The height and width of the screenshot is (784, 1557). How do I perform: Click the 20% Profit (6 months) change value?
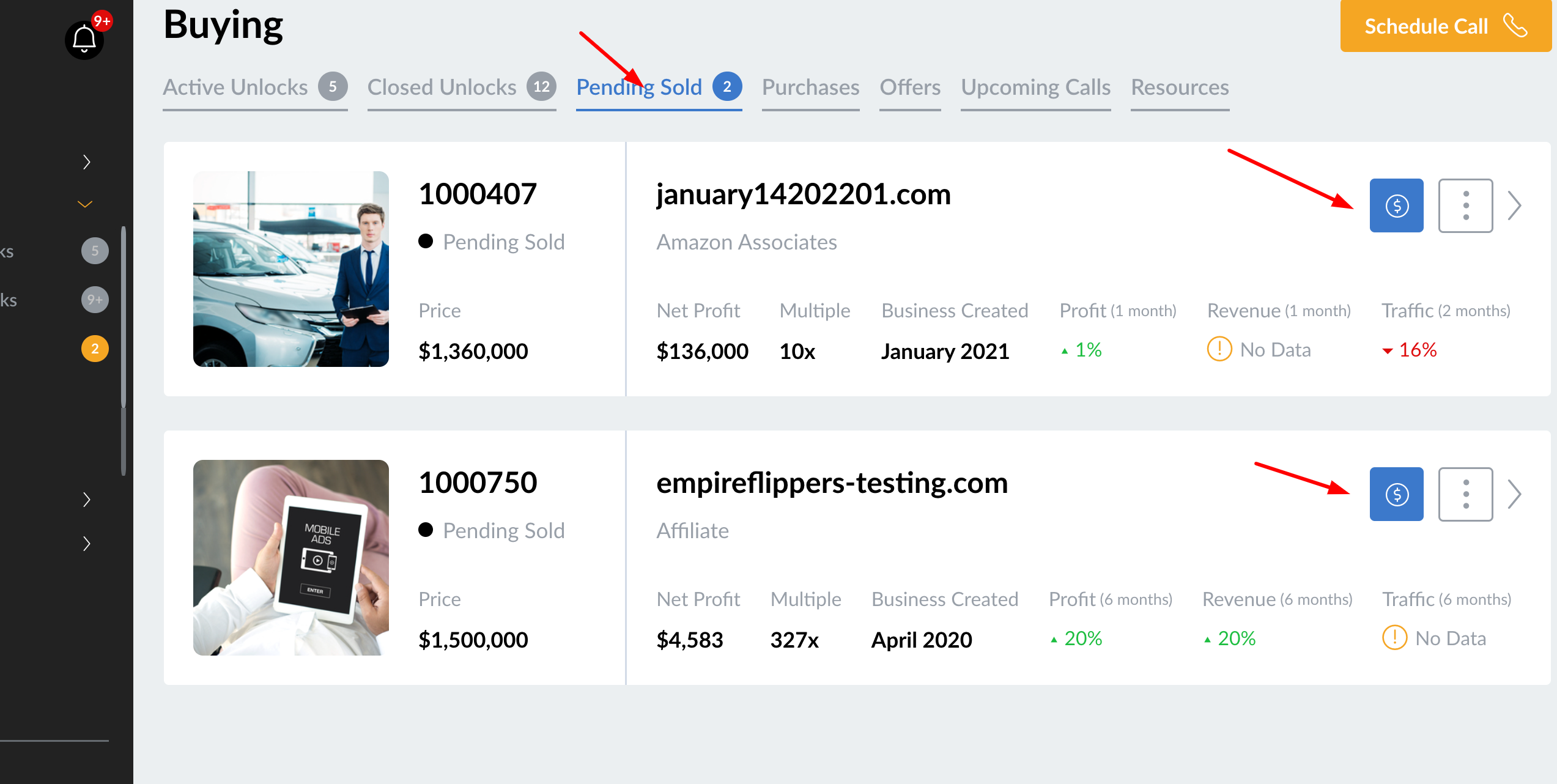click(1076, 638)
